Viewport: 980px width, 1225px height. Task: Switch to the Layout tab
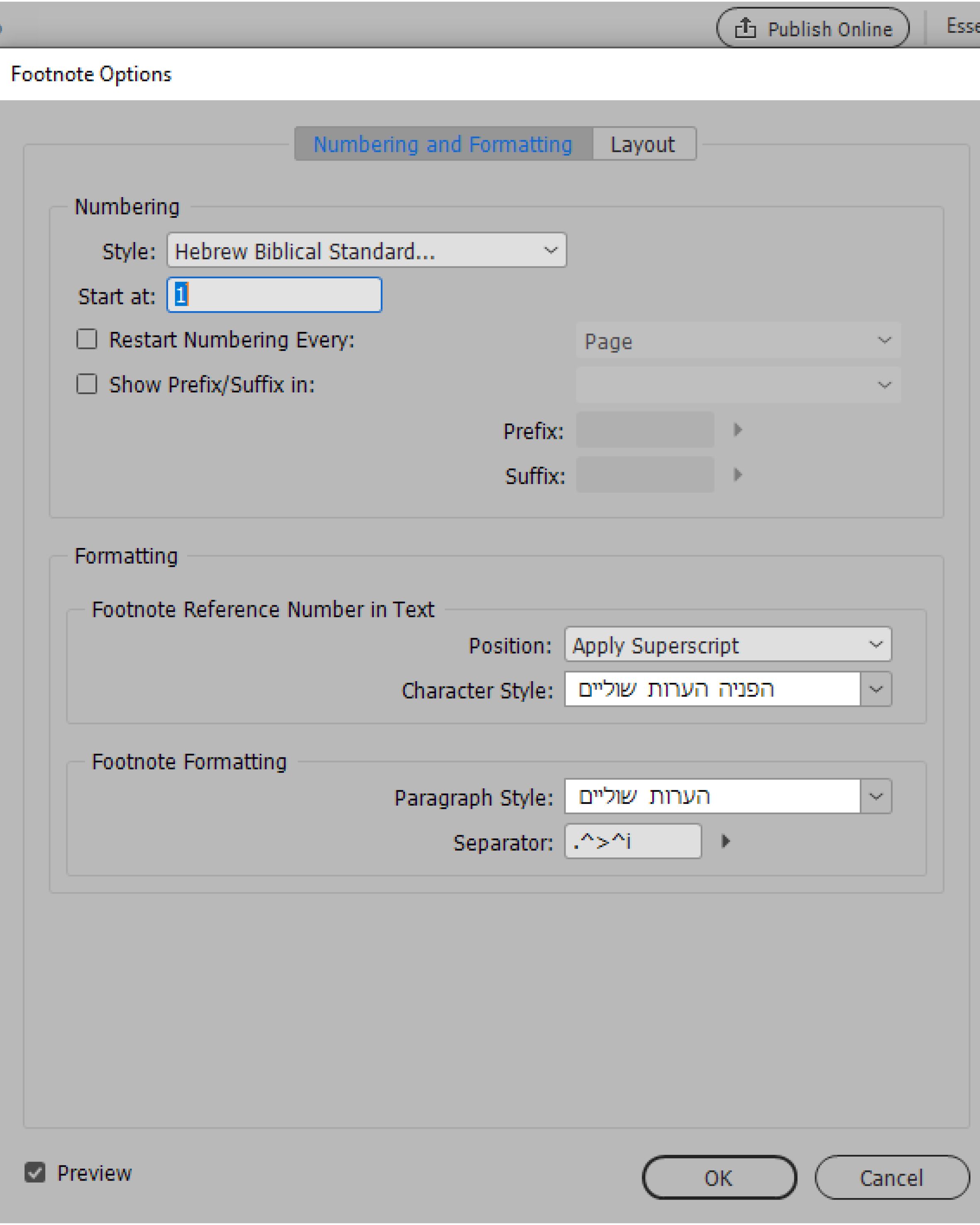tap(643, 144)
